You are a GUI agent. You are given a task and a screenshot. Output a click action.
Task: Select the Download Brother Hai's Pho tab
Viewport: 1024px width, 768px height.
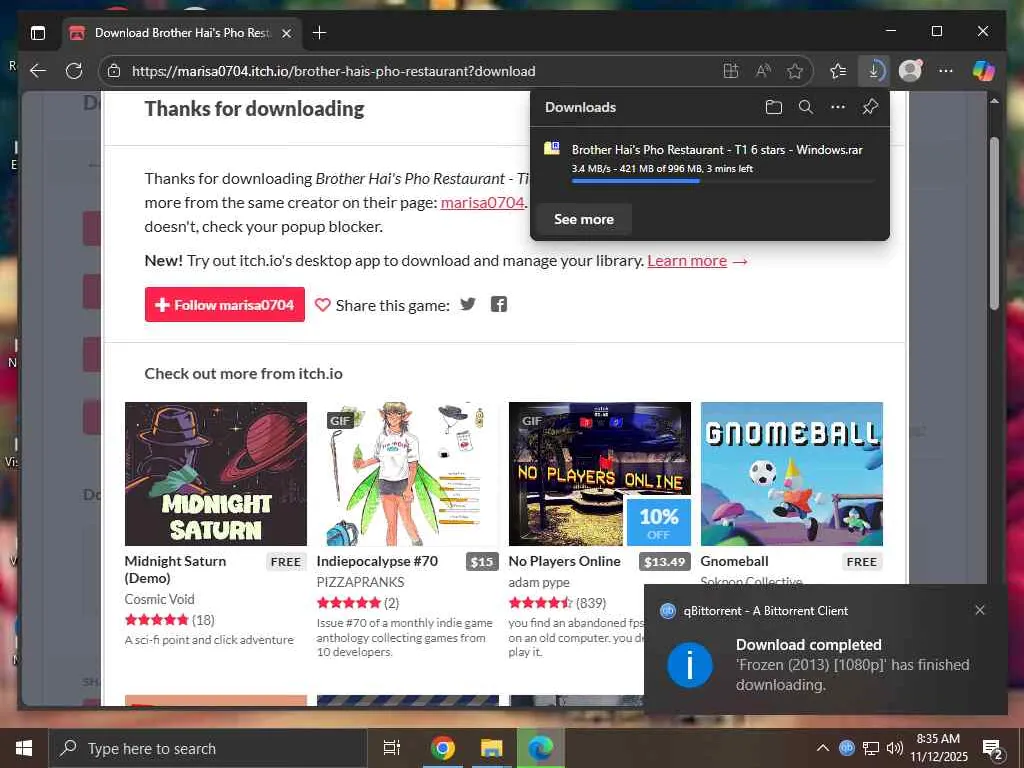182,33
